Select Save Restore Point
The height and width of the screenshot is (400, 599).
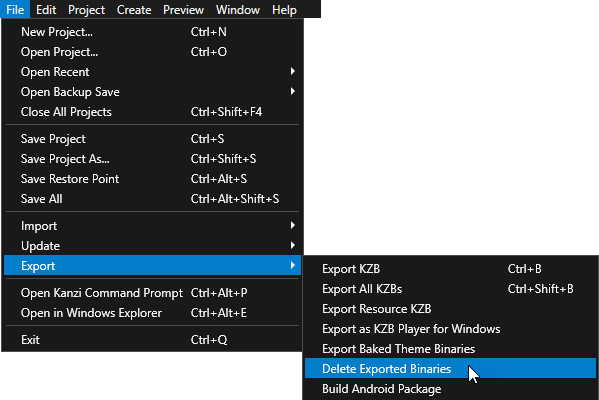tap(152, 178)
